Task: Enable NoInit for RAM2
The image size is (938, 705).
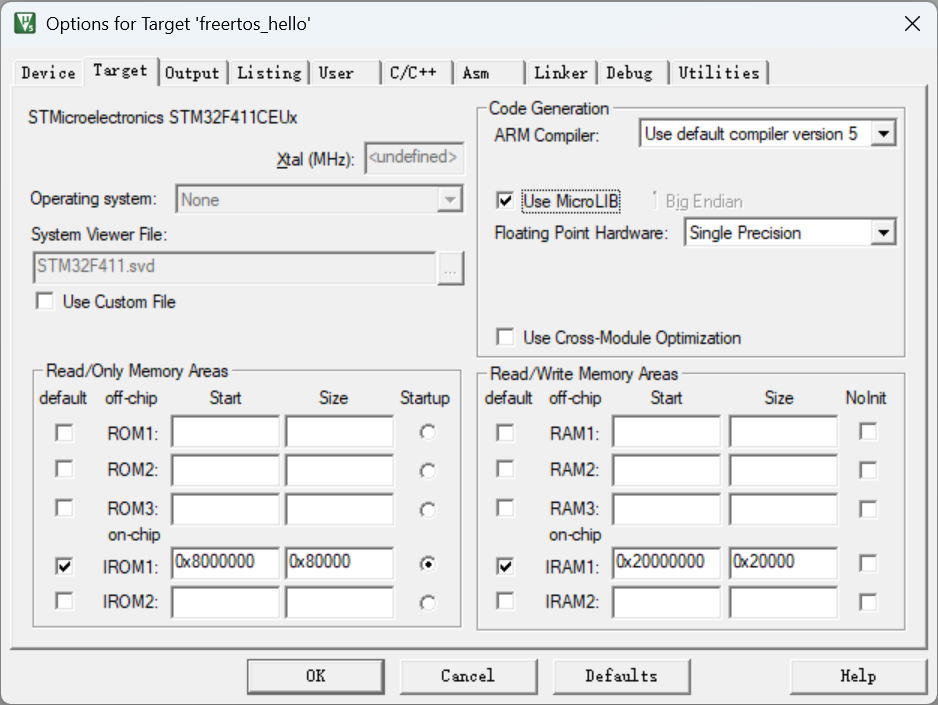Action: tap(868, 470)
